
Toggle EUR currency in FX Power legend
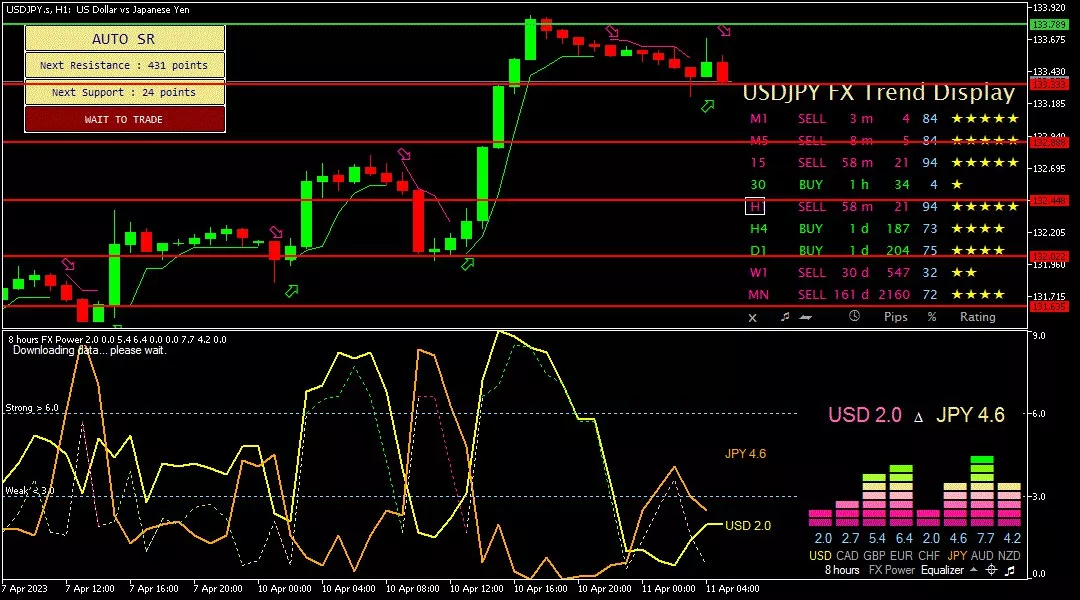click(901, 555)
